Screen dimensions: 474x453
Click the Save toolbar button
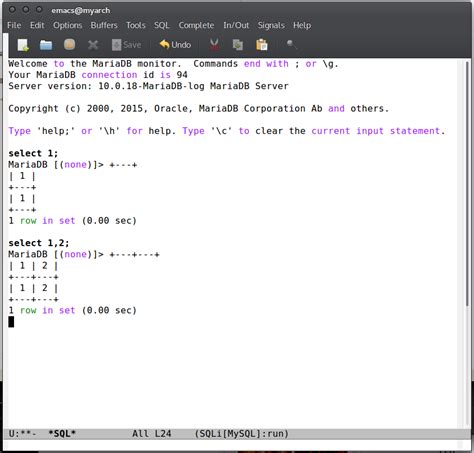pos(126,45)
